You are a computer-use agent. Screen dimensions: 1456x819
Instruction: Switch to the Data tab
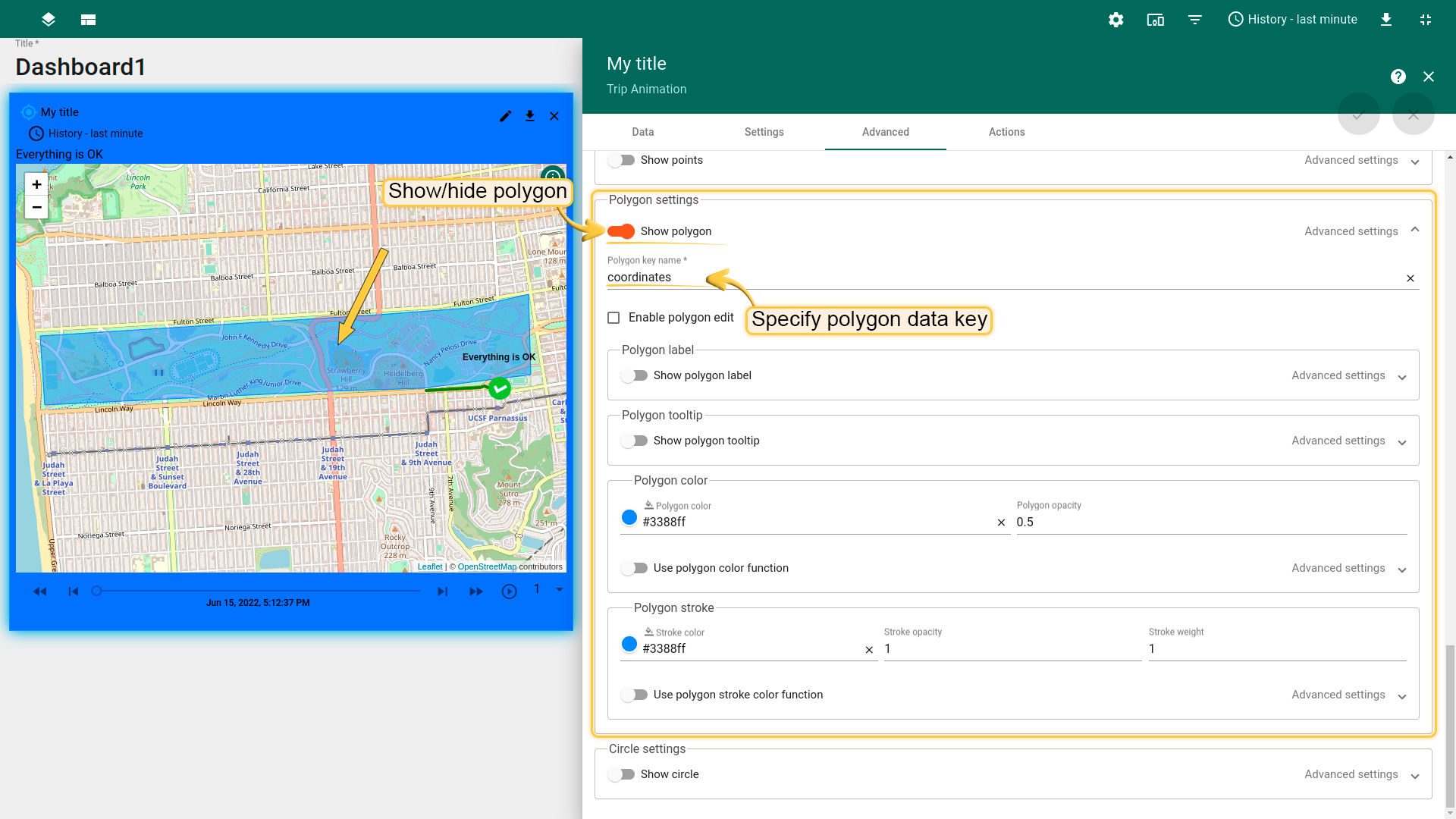(643, 132)
